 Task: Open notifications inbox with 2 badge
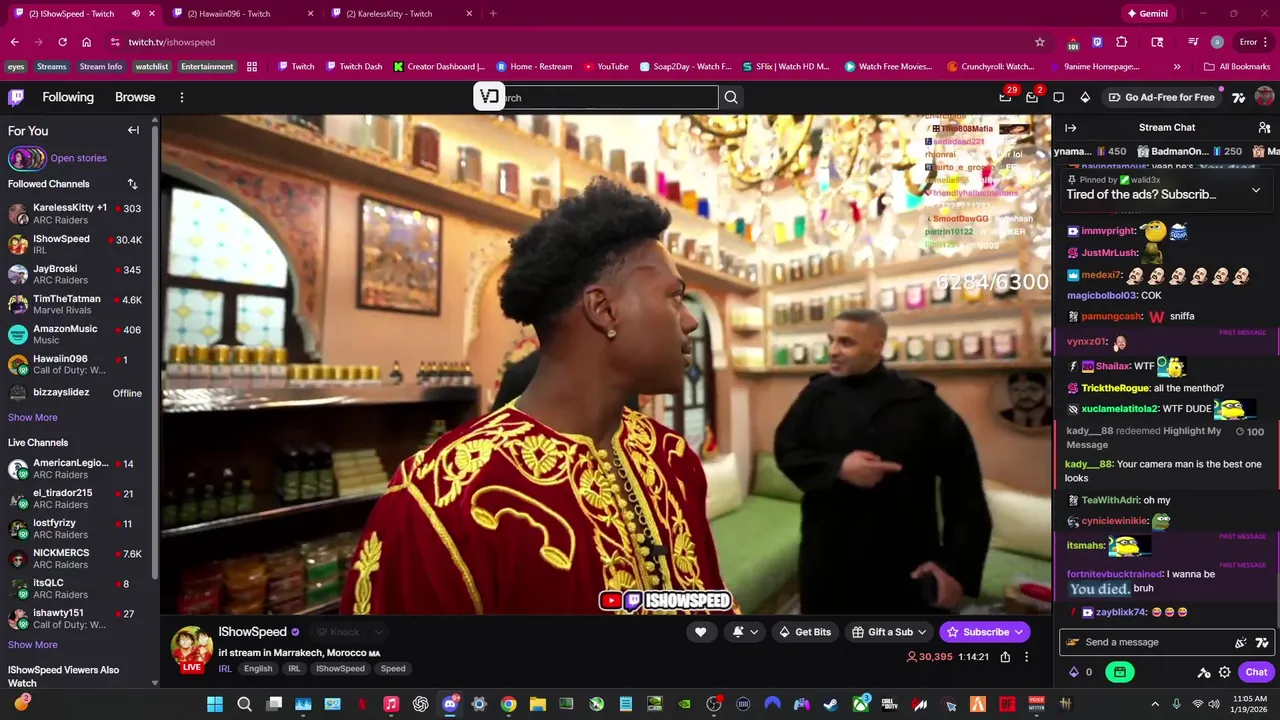coord(1032,97)
